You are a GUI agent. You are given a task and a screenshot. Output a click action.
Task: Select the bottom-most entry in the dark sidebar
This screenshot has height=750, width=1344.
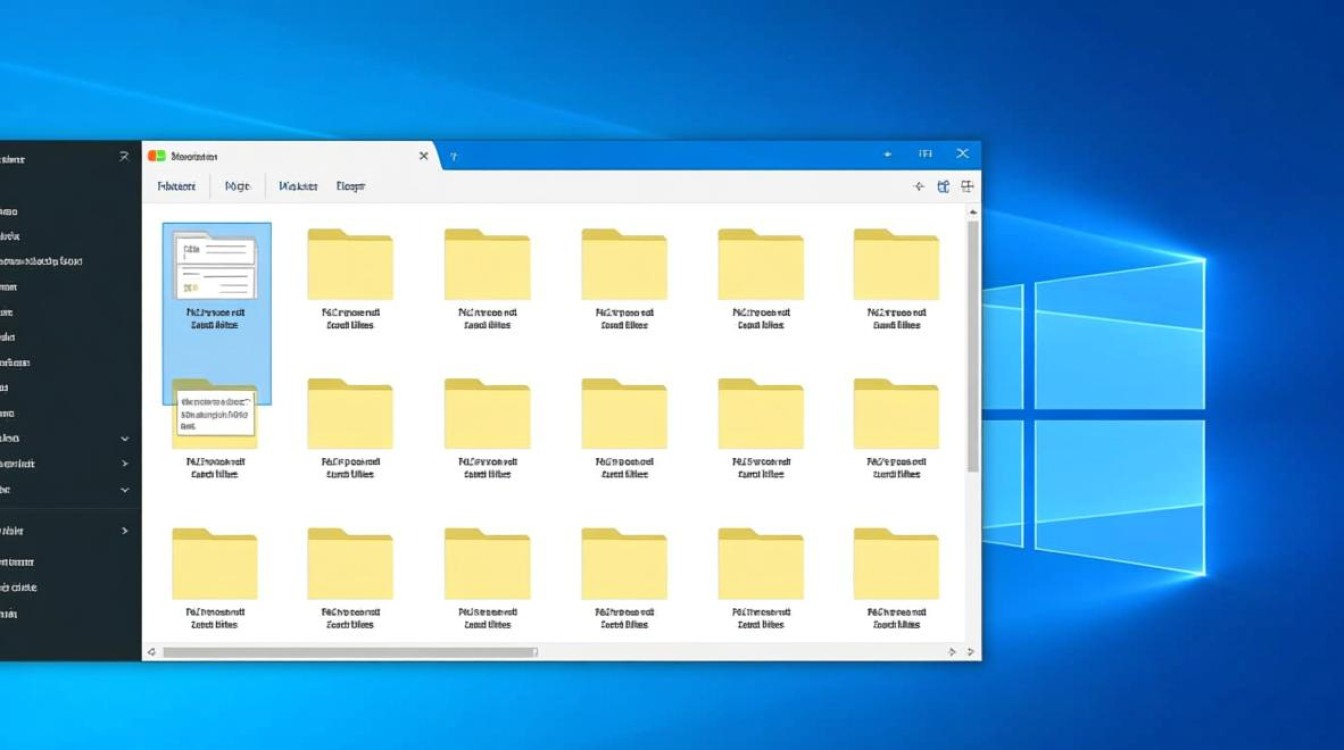tap(30, 614)
